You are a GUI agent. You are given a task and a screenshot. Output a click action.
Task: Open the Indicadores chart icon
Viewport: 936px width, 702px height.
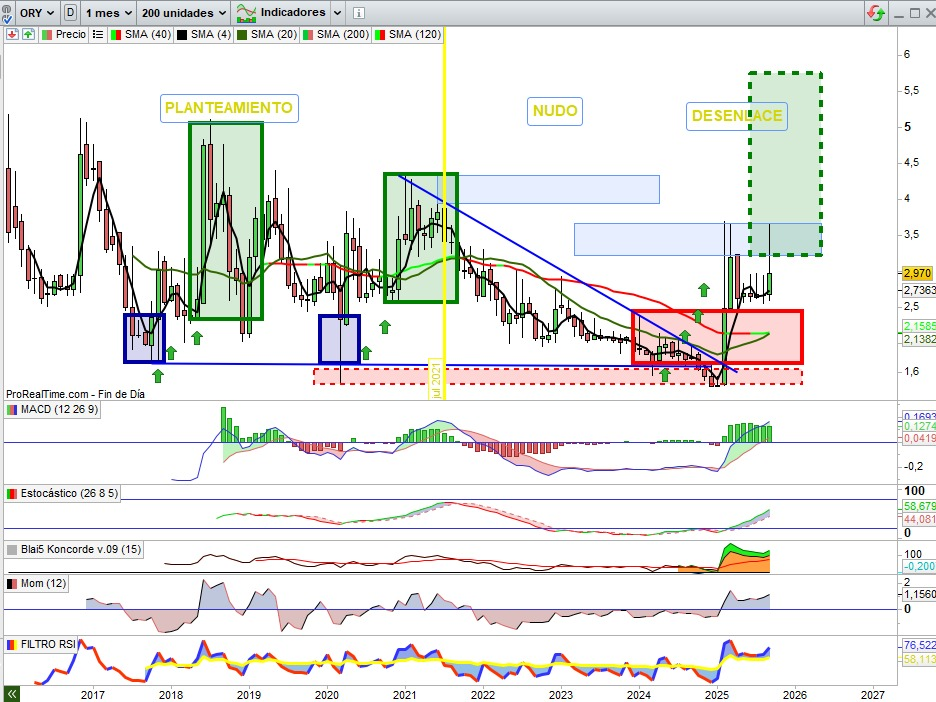click(x=245, y=13)
